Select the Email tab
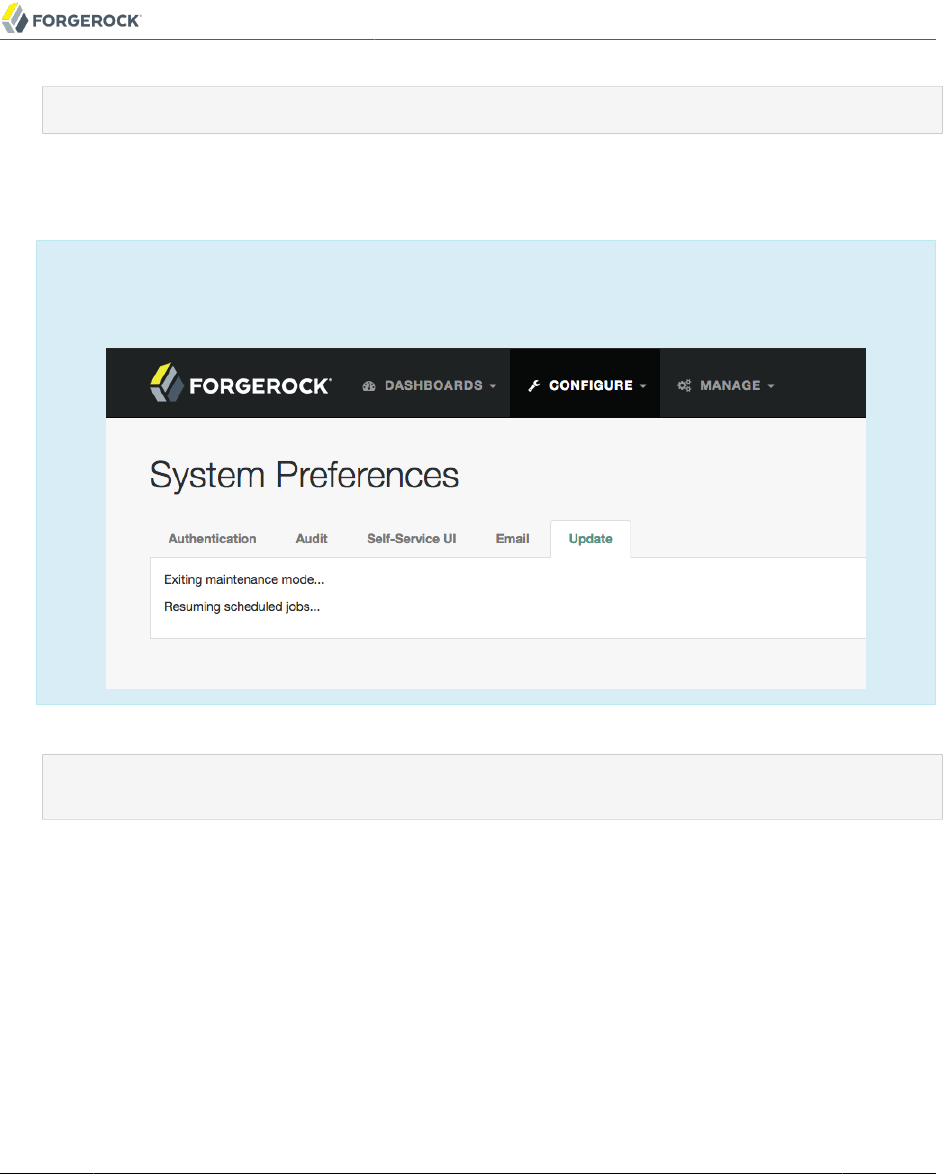The height and width of the screenshot is (1174, 943). pos(512,539)
